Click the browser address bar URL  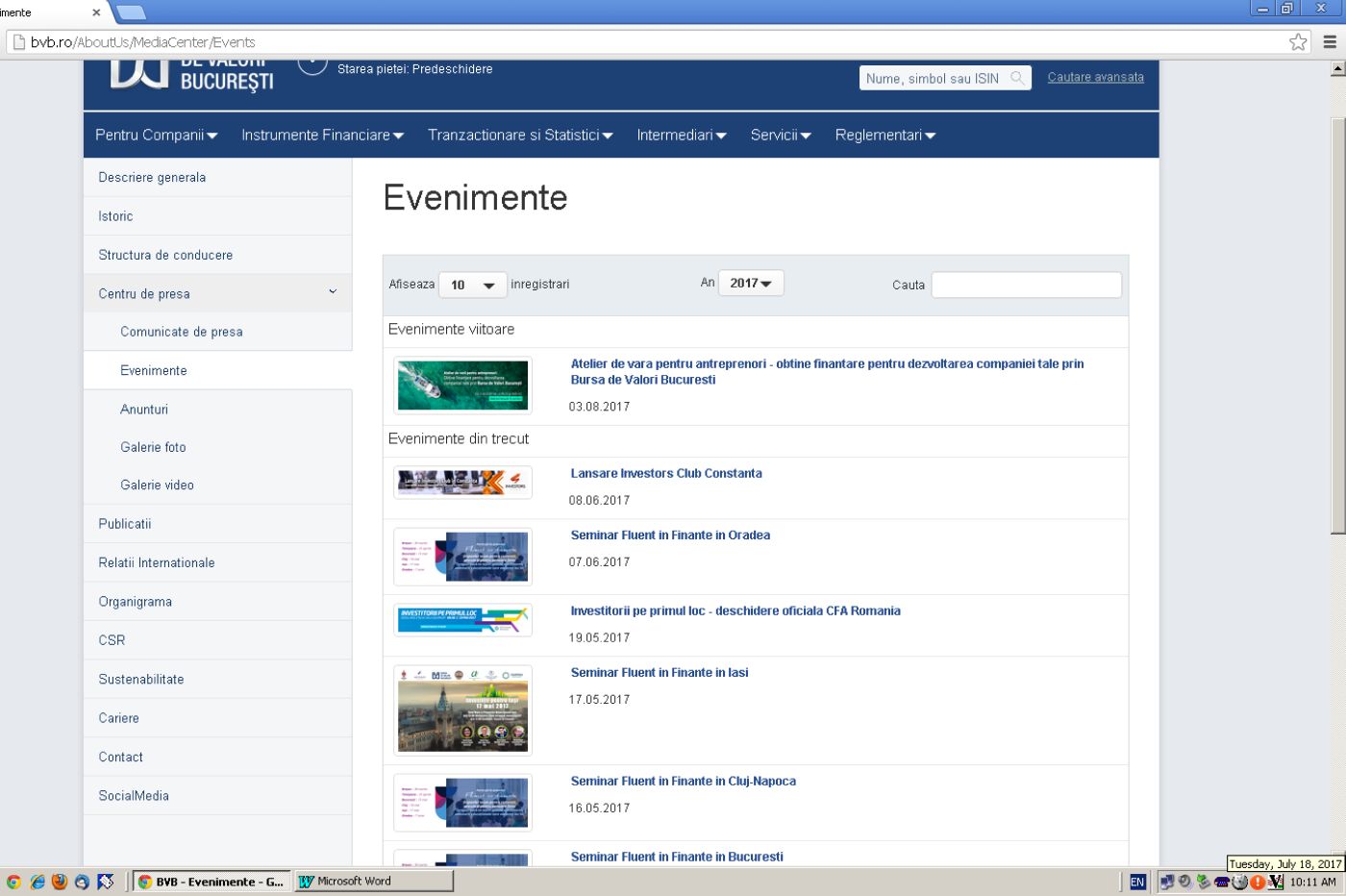tap(142, 42)
